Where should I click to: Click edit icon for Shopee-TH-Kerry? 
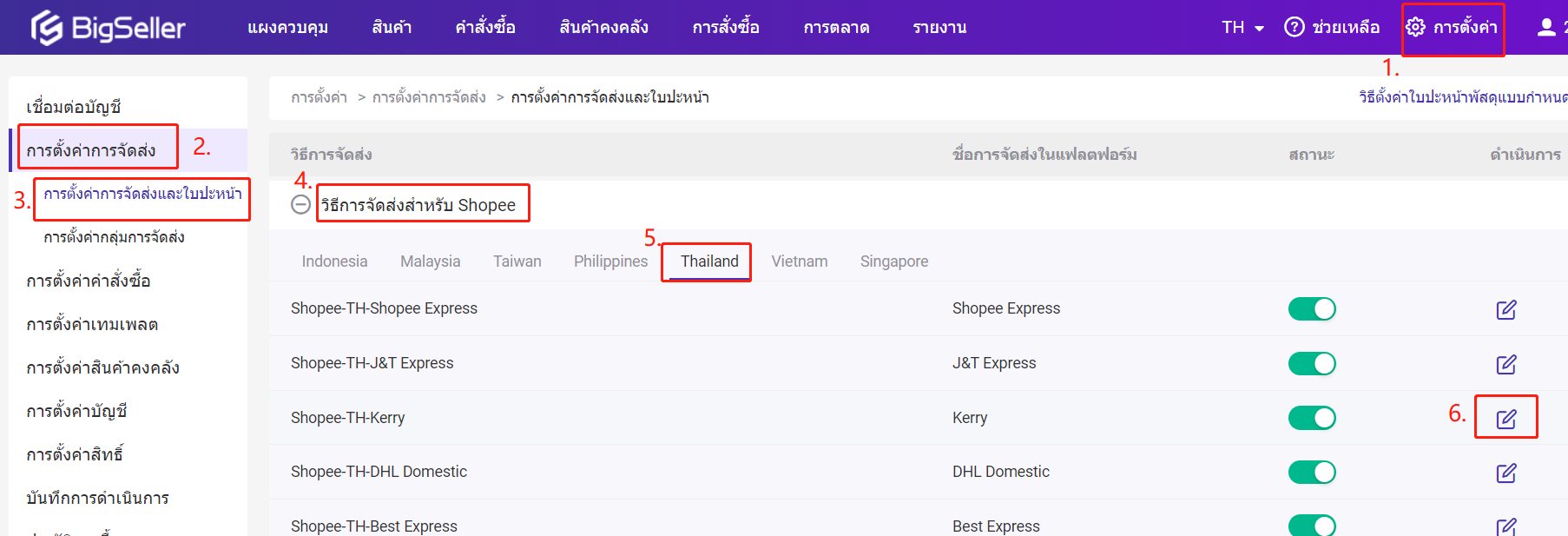(1505, 419)
